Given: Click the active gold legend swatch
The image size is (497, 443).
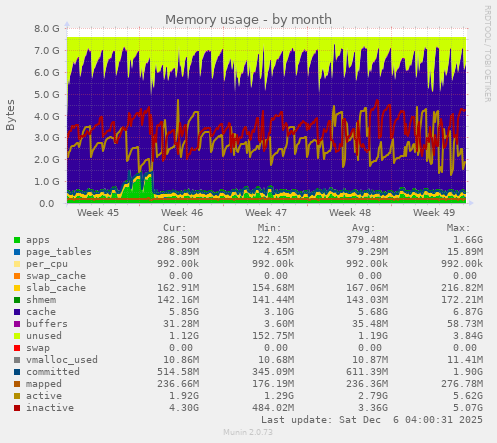Looking at the screenshot, I should pos(17,396).
